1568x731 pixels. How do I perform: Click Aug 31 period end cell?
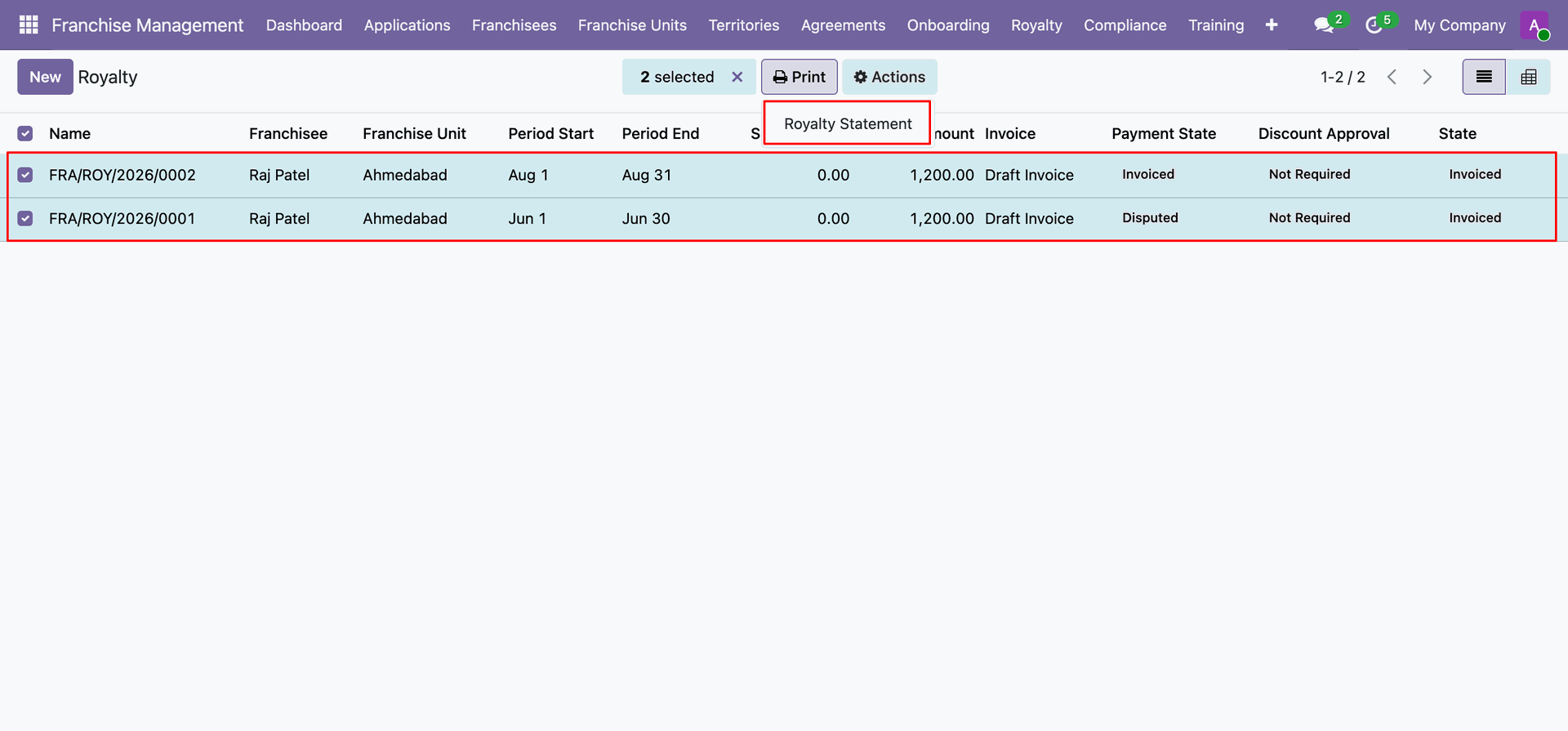[646, 175]
